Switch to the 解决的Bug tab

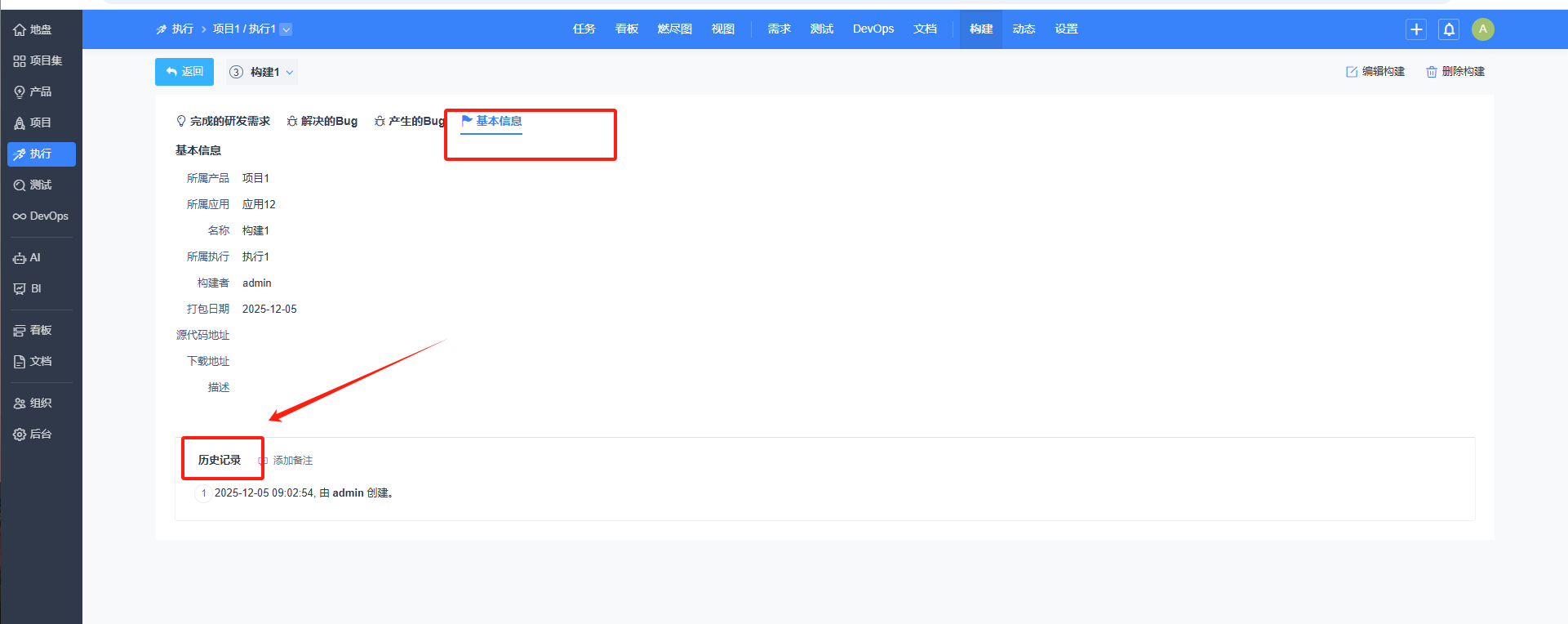[322, 122]
